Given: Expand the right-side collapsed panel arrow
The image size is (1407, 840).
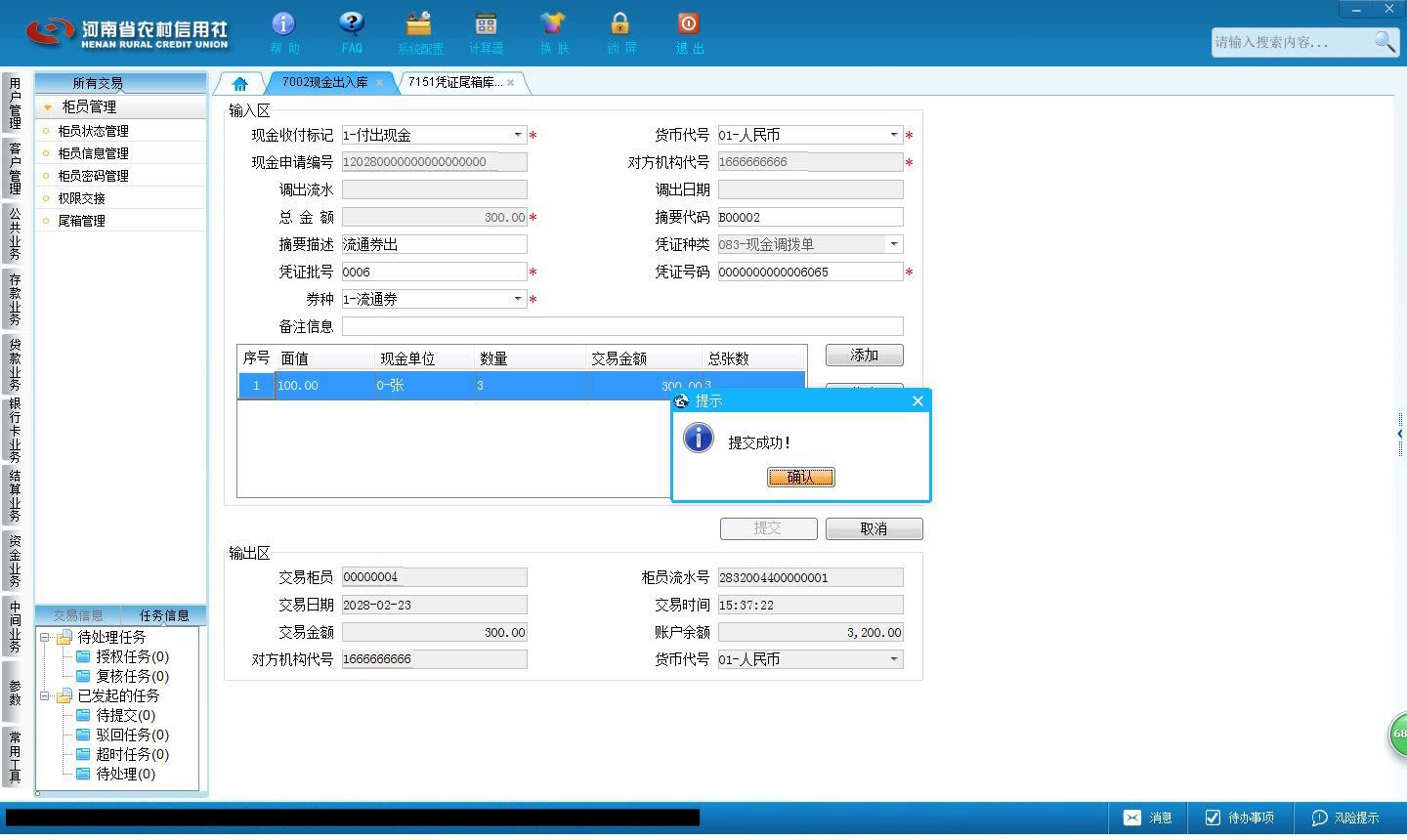Looking at the screenshot, I should tap(1400, 434).
